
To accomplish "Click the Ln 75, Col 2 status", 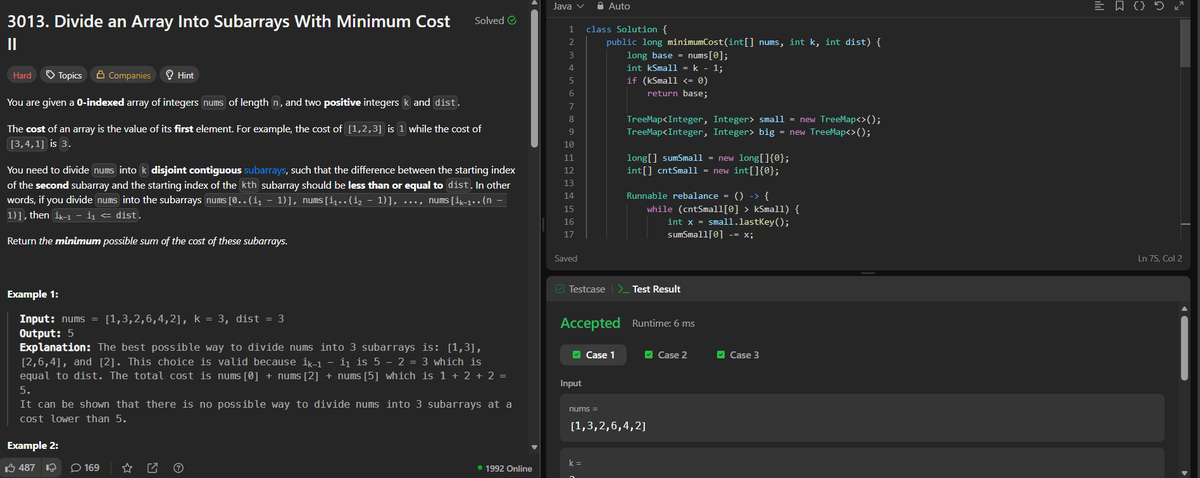I will pyautogui.click(x=1160, y=259).
